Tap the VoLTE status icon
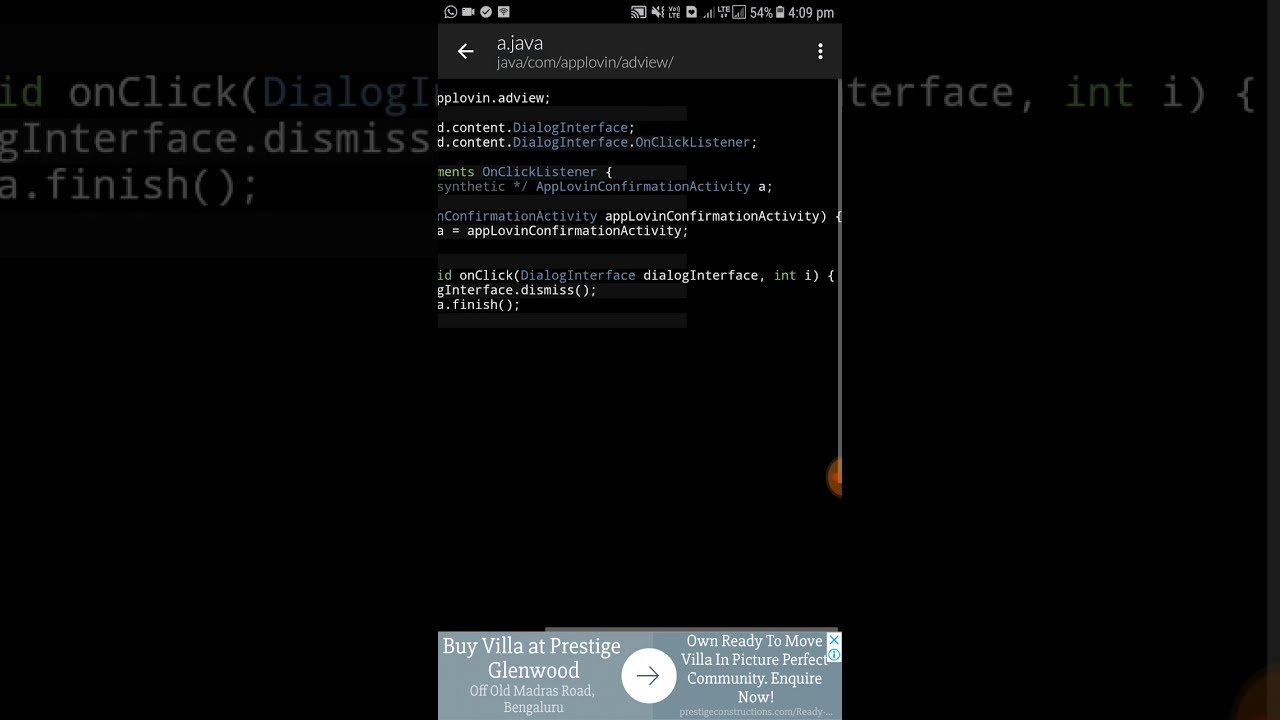Image resolution: width=1280 pixels, height=720 pixels. pyautogui.click(x=674, y=12)
